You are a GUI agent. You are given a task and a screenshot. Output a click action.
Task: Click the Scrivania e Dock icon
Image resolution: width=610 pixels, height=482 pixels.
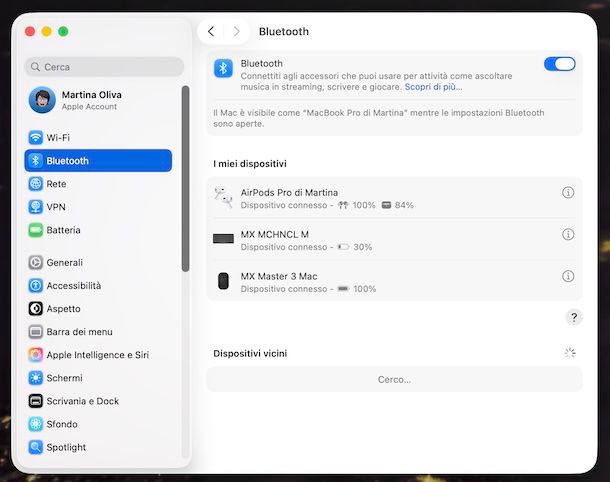(x=35, y=401)
